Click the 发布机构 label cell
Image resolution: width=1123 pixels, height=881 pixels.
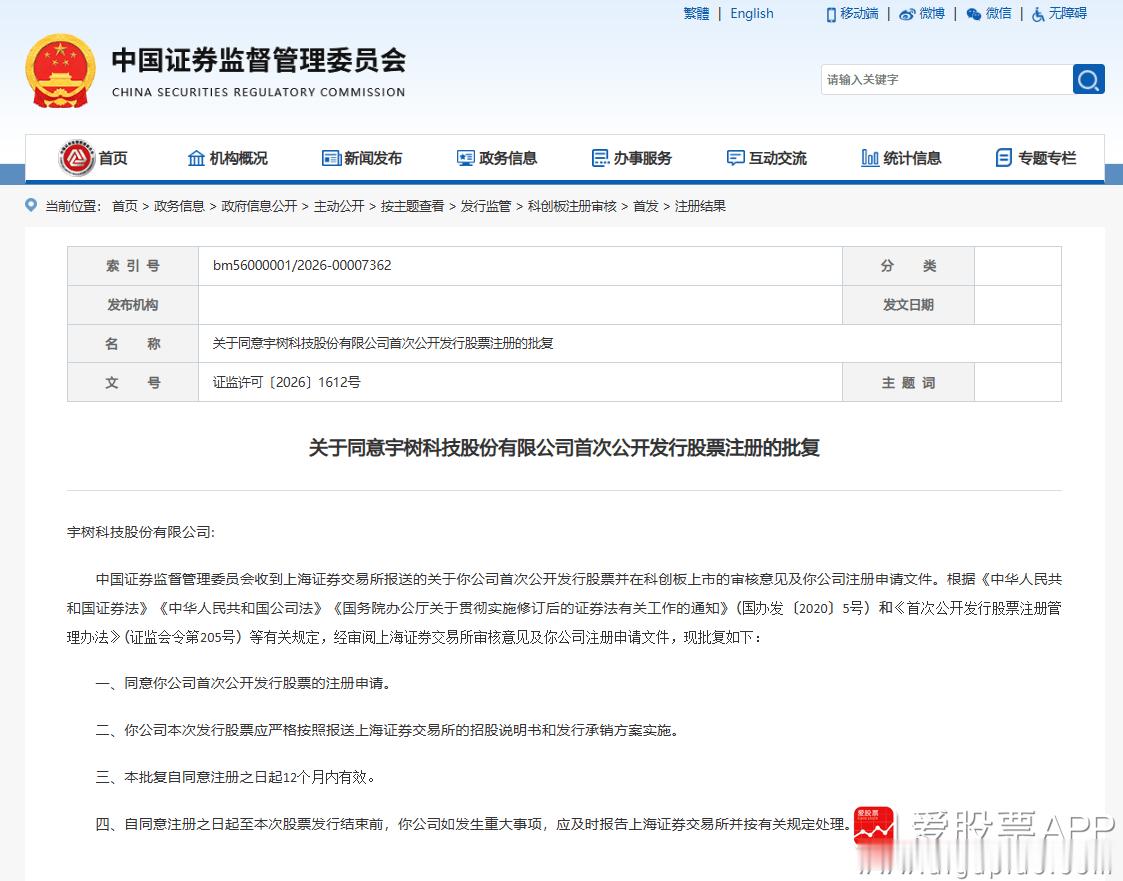pyautogui.click(x=132, y=305)
